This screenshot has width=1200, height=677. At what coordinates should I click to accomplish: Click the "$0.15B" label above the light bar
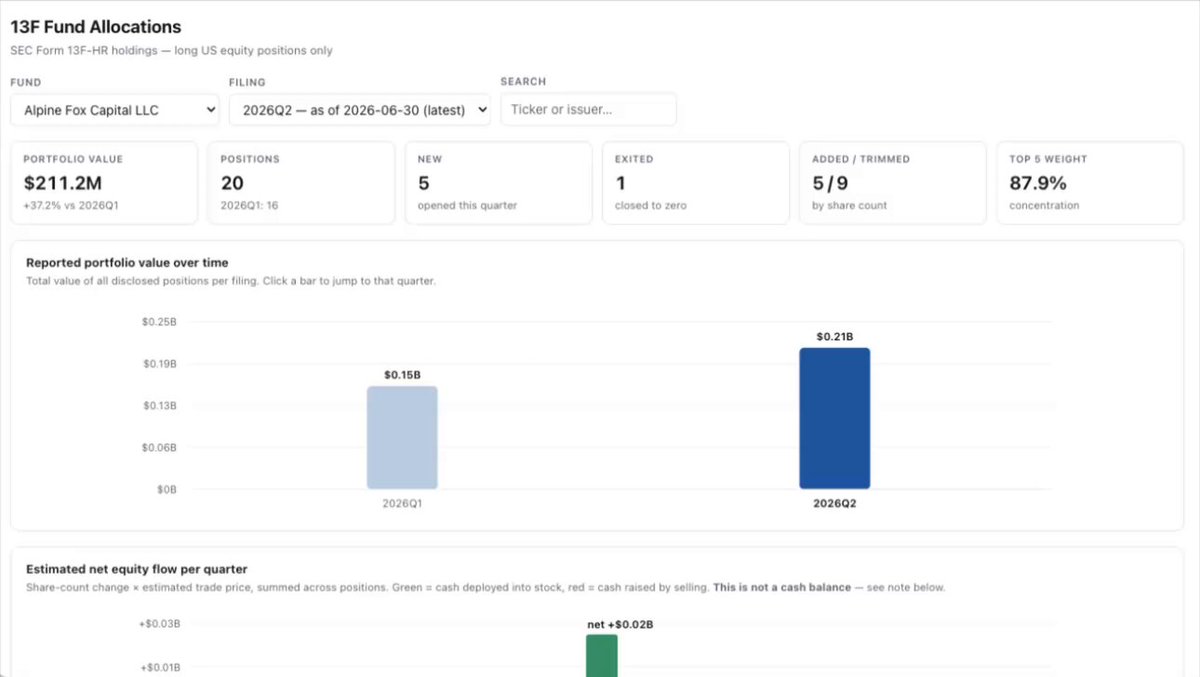pos(402,375)
